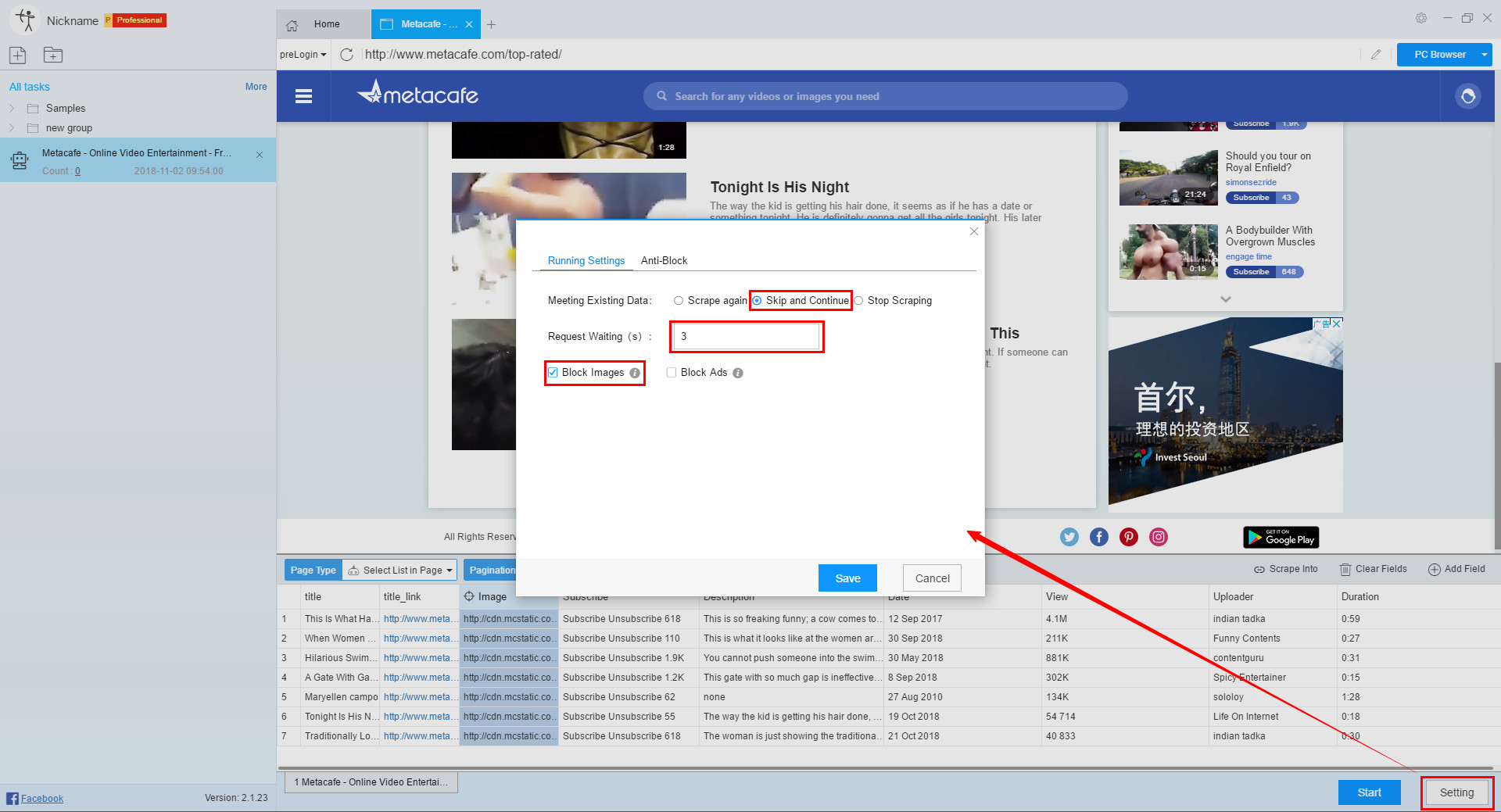The width and height of the screenshot is (1501, 812).
Task: Click More link in All tasks
Action: click(x=256, y=87)
